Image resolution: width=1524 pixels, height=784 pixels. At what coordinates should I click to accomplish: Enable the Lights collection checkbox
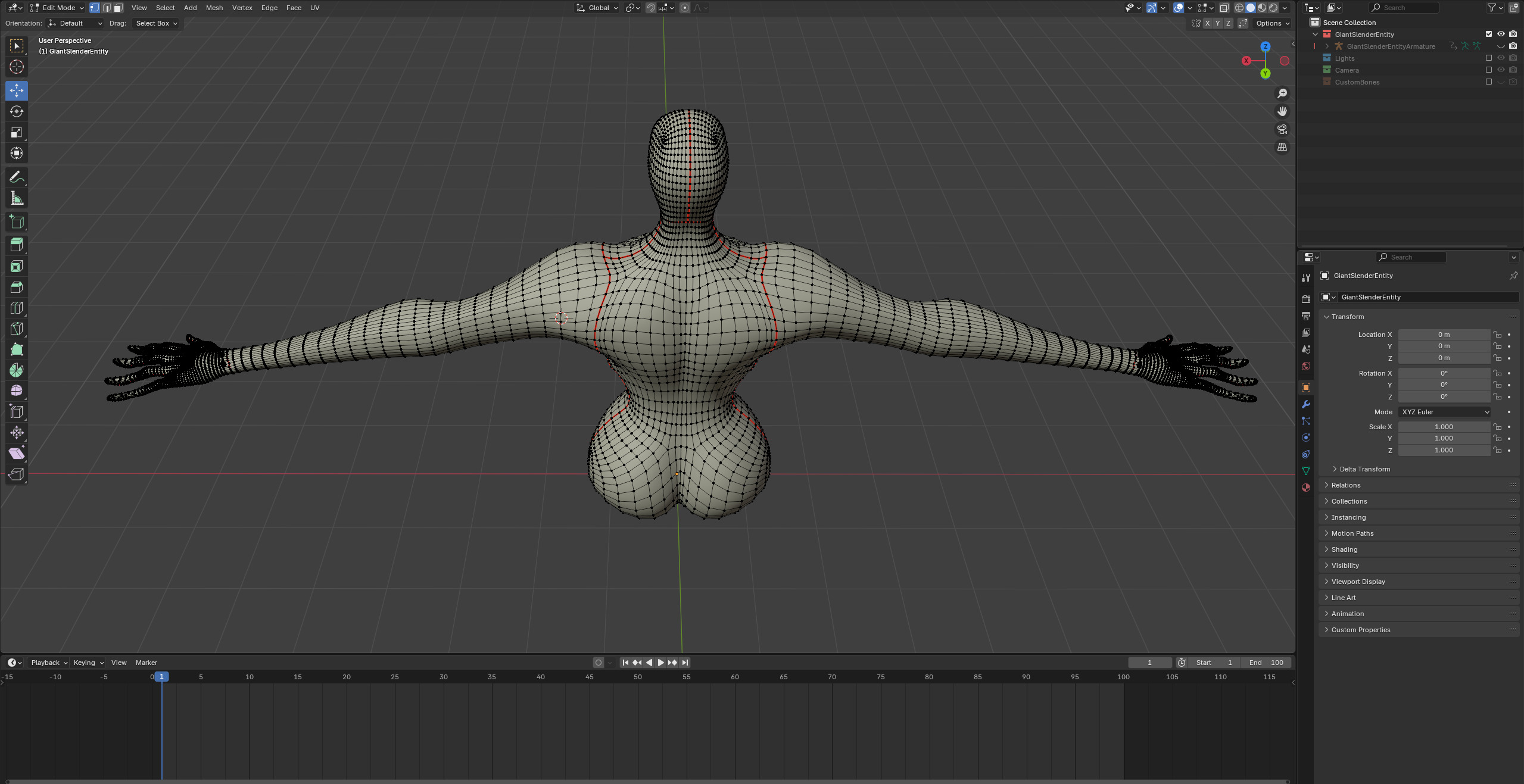click(x=1489, y=58)
